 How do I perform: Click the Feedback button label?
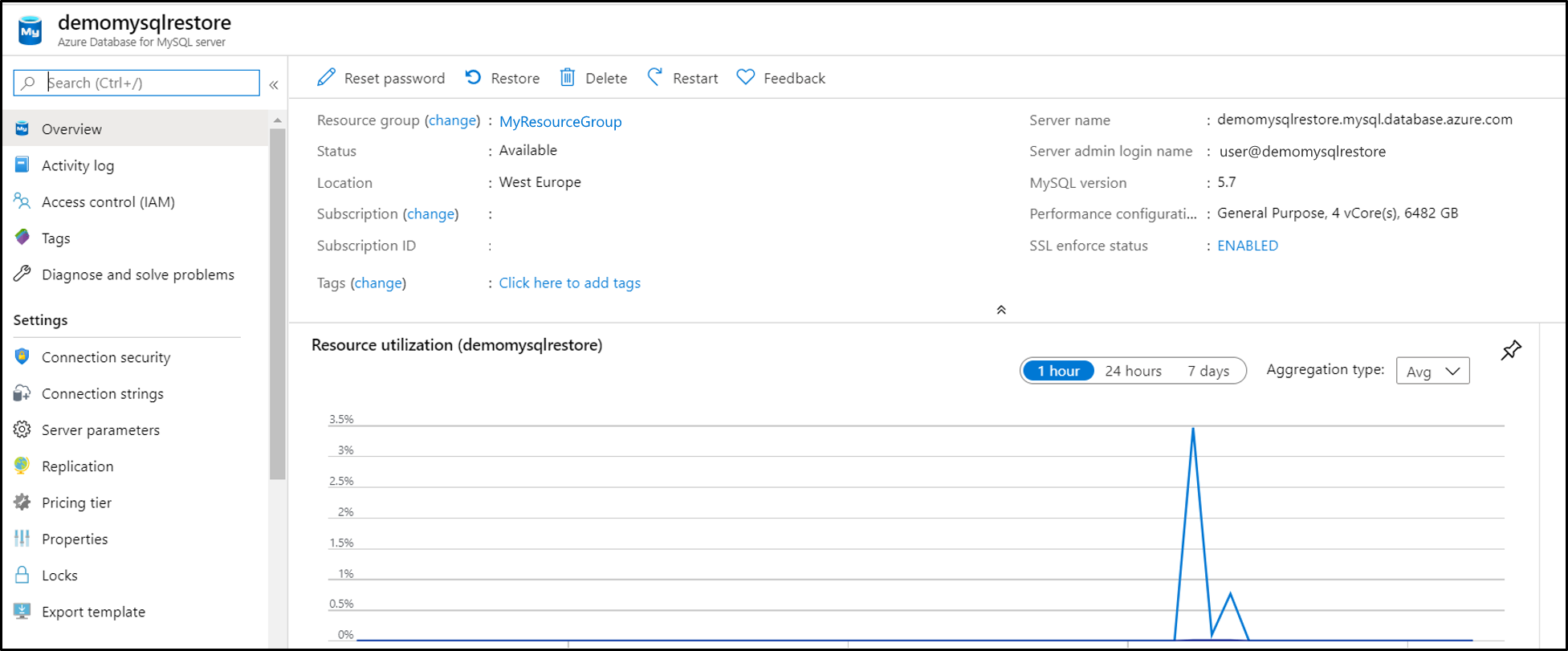(x=794, y=78)
